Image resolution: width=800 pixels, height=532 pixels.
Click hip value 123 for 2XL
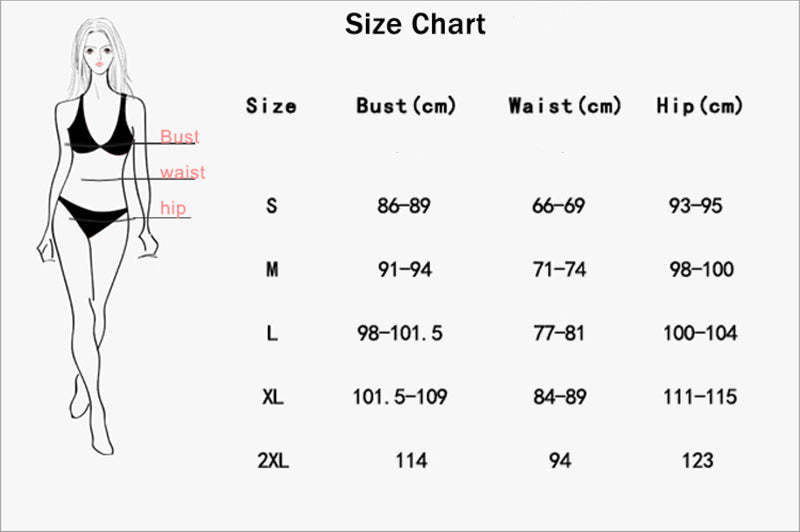(697, 460)
